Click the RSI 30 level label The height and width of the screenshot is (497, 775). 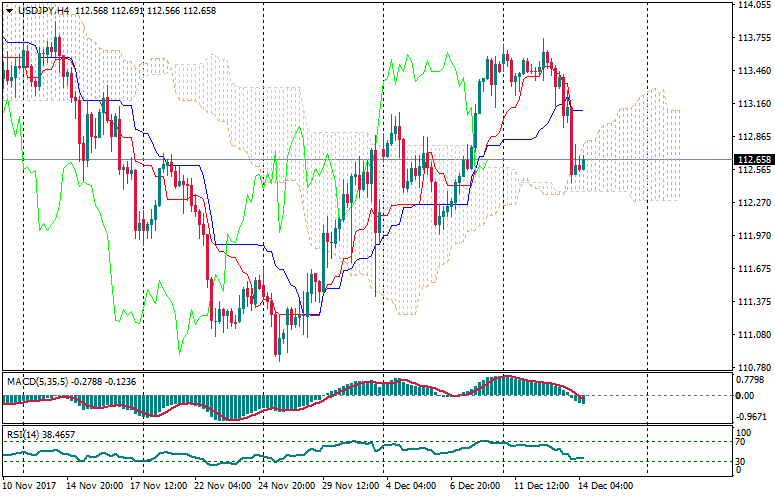741,462
